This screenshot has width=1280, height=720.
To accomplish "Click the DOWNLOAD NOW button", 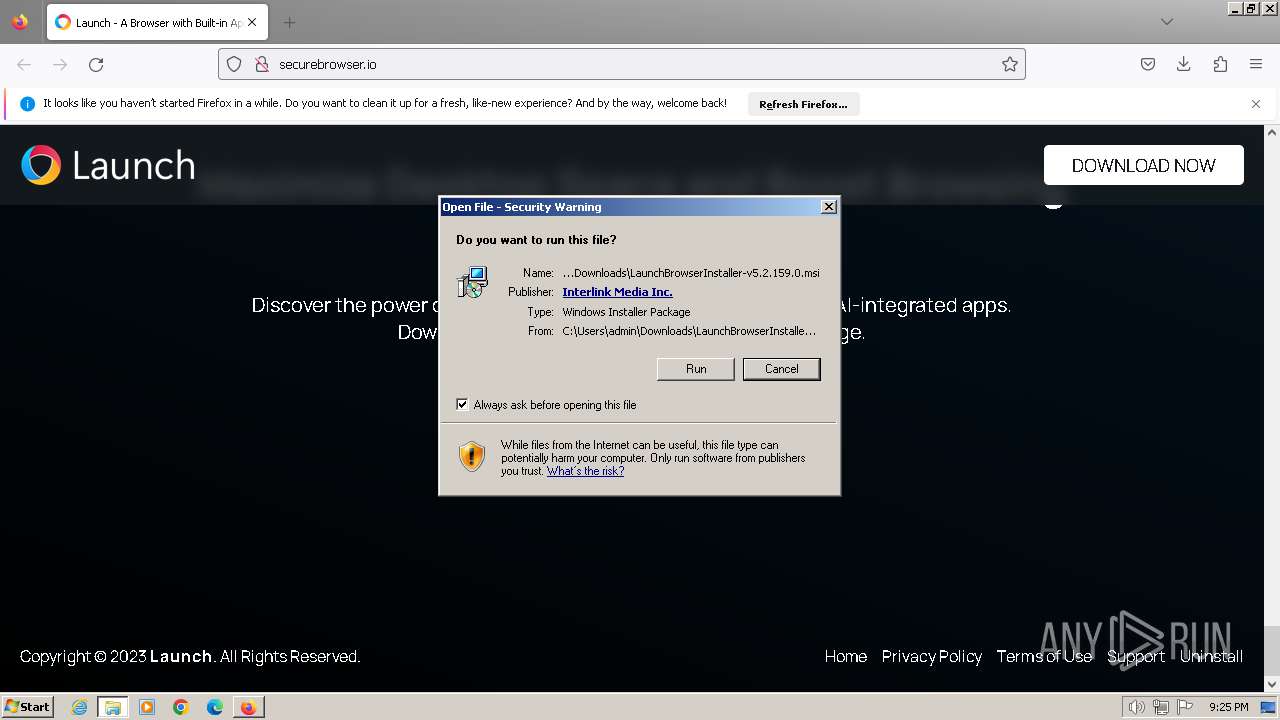I will coord(1144,165).
